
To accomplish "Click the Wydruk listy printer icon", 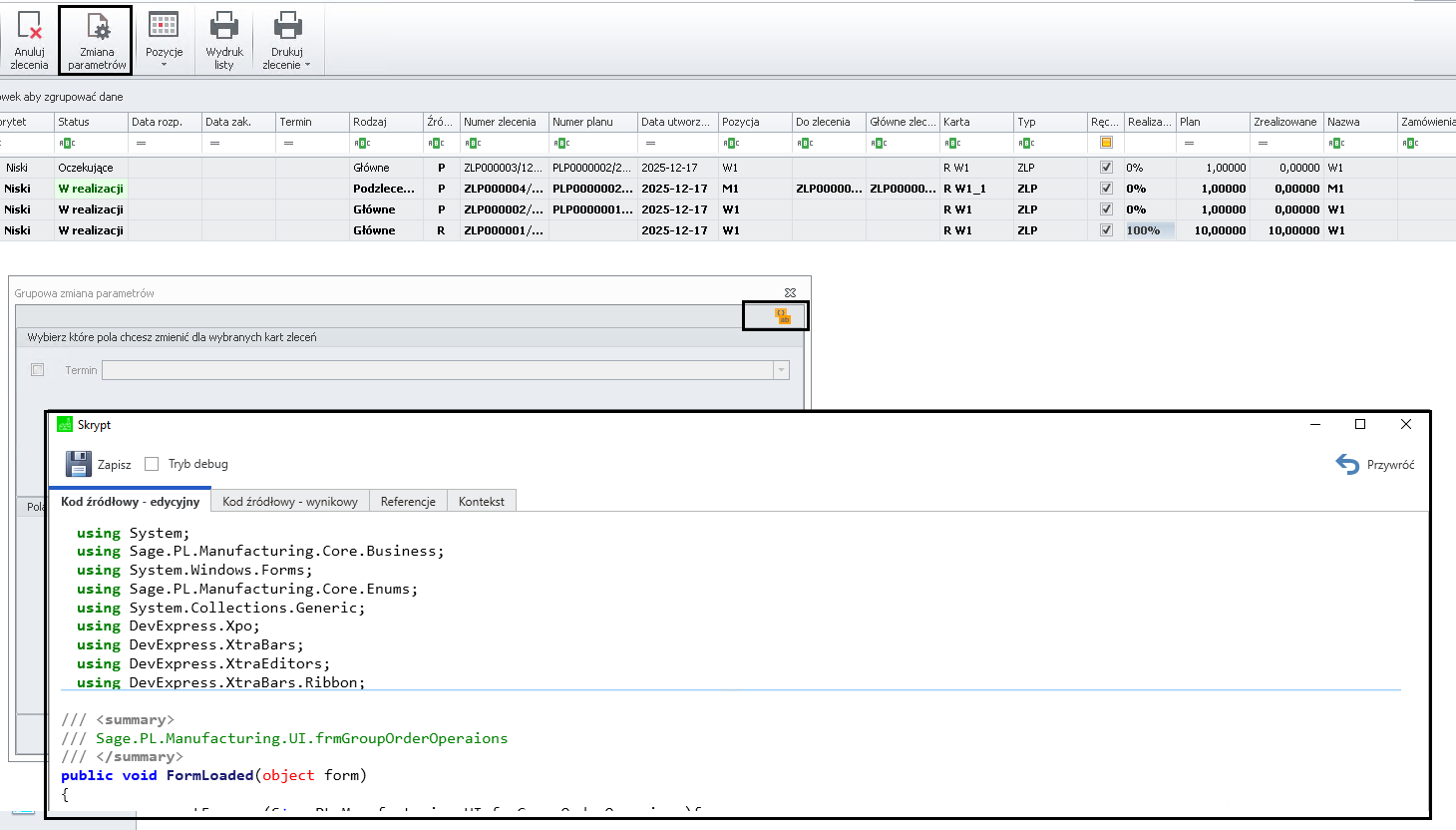I will (x=224, y=26).
